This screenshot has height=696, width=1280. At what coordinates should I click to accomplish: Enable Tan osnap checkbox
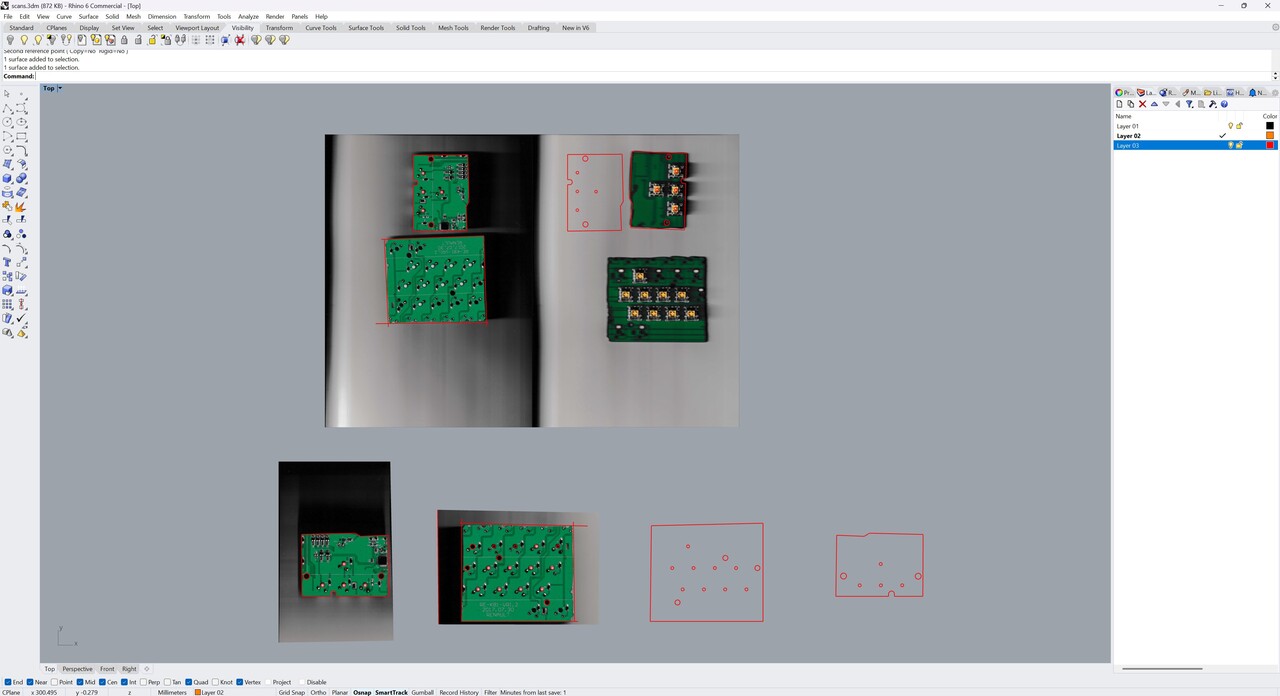pos(168,682)
